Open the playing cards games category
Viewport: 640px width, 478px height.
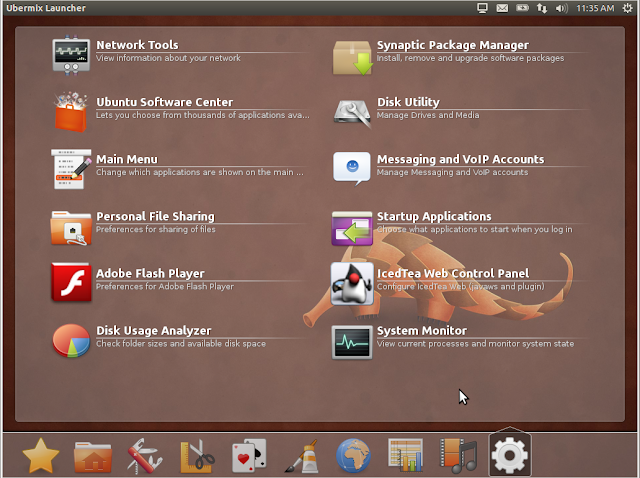point(249,456)
